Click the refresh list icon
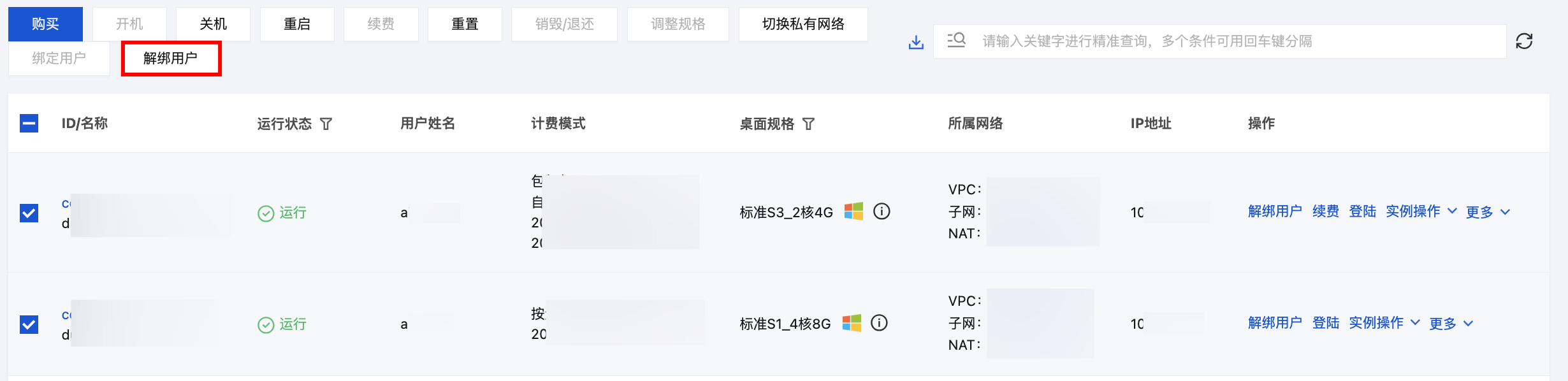Image resolution: width=1568 pixels, height=381 pixels. pos(1524,41)
